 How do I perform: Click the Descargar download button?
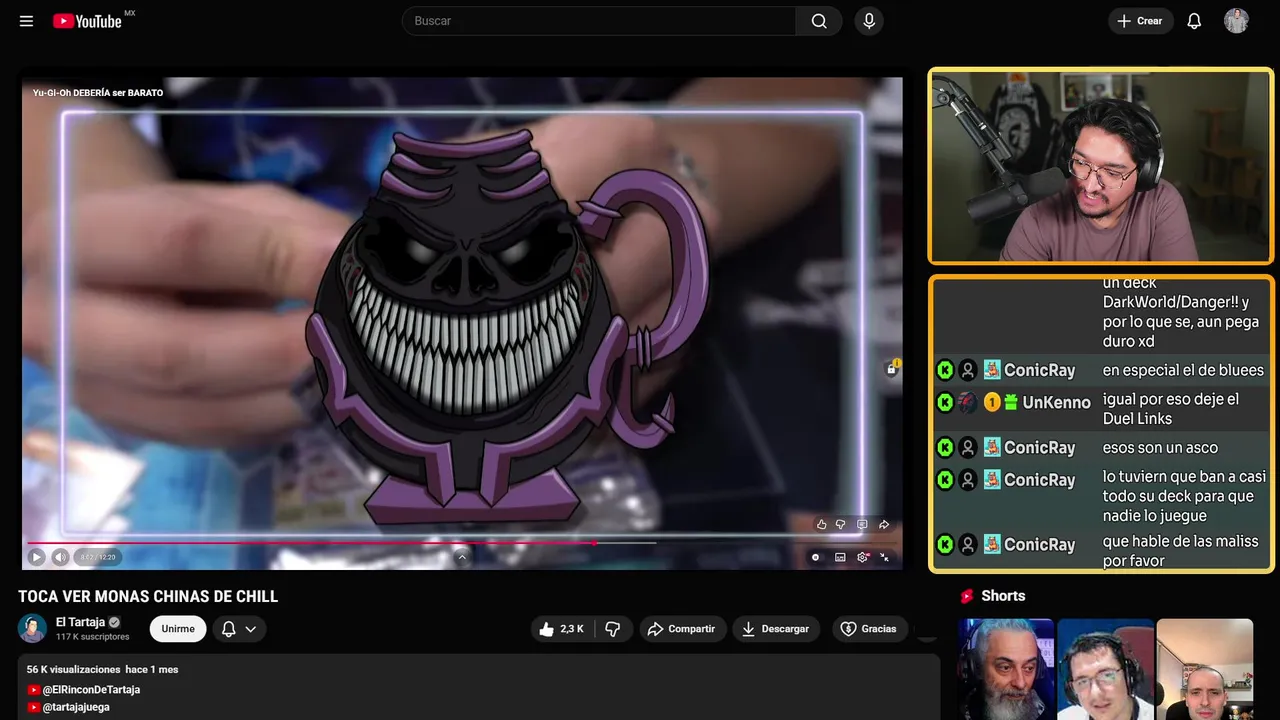(776, 629)
